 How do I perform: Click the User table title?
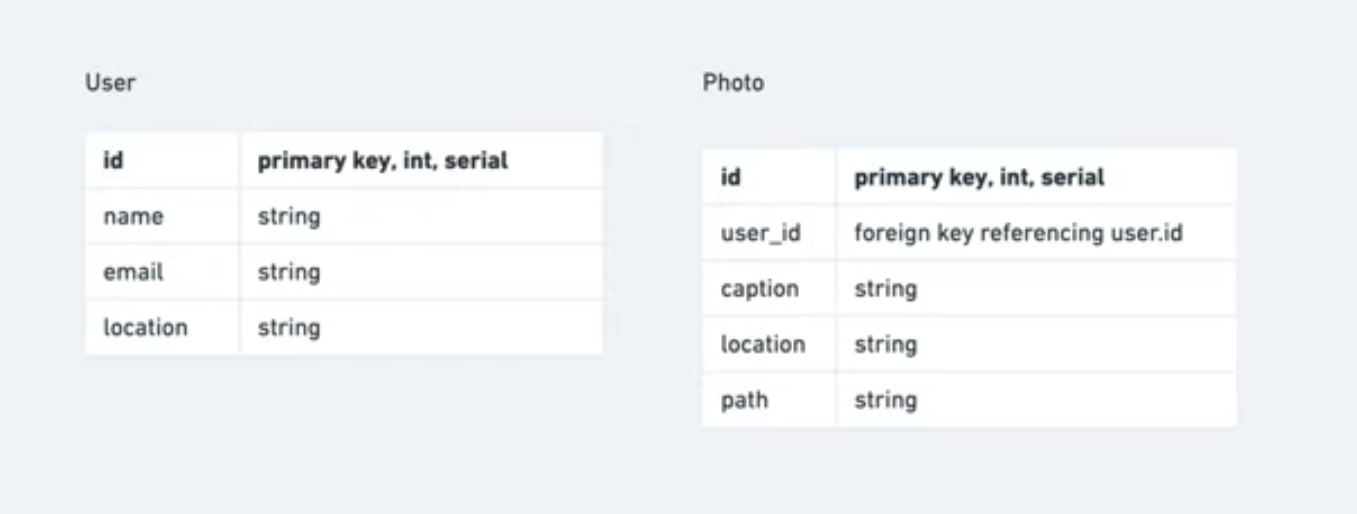(110, 83)
